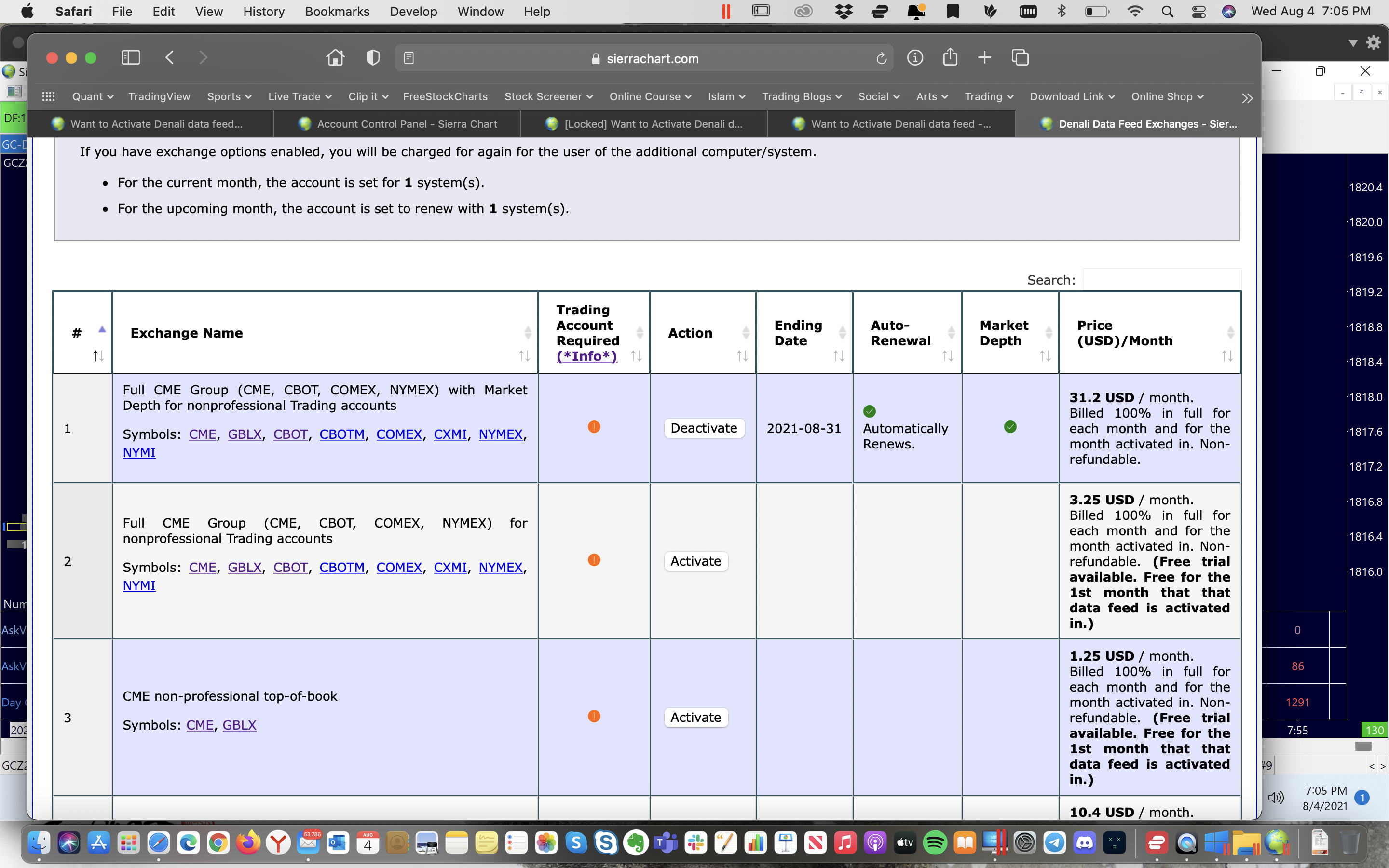Deactivate the Full CME Group market depth feed
The width and height of the screenshot is (1389, 868).
point(704,428)
